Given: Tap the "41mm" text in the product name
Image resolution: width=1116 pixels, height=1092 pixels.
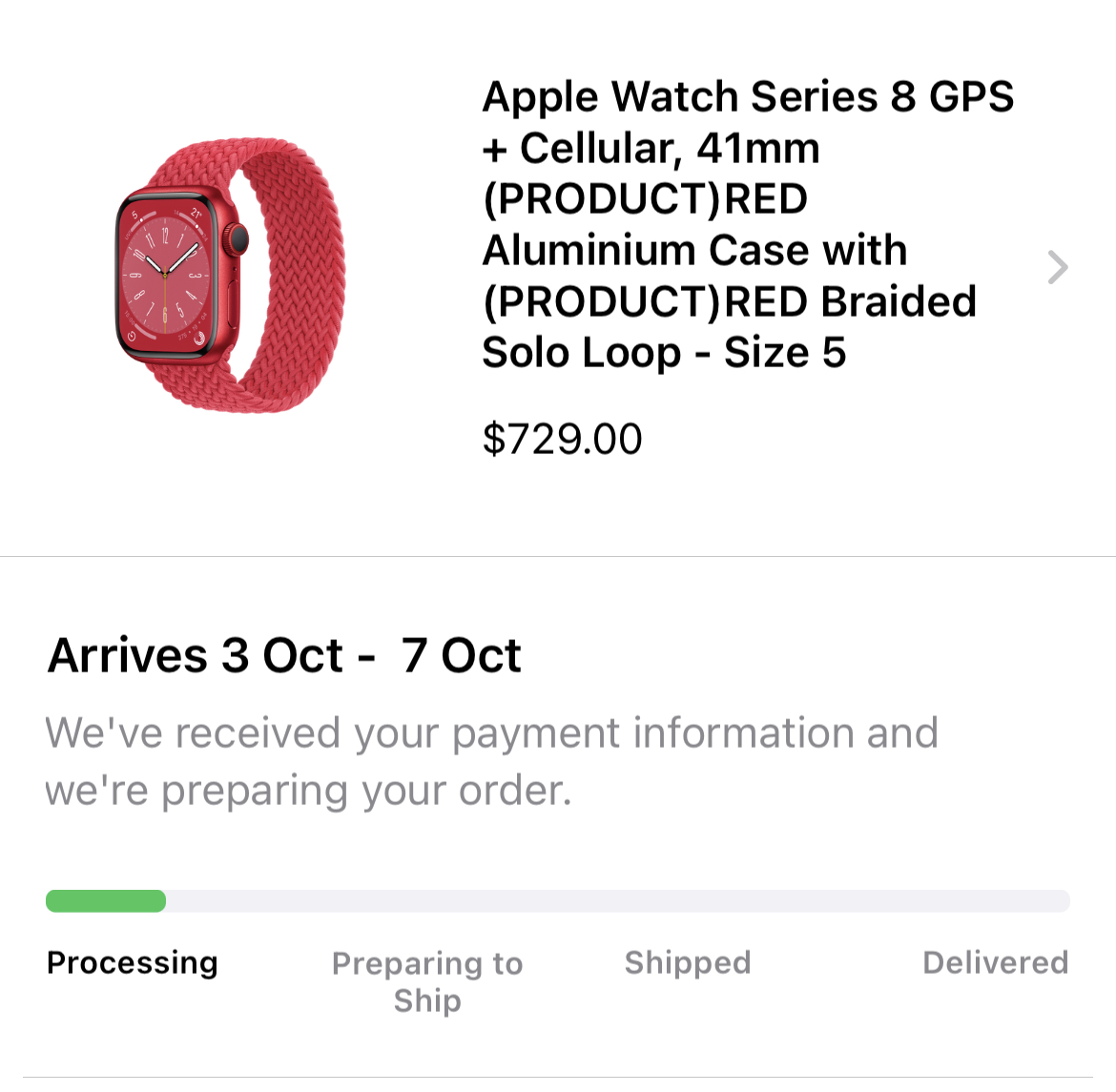Looking at the screenshot, I should coord(758,149).
